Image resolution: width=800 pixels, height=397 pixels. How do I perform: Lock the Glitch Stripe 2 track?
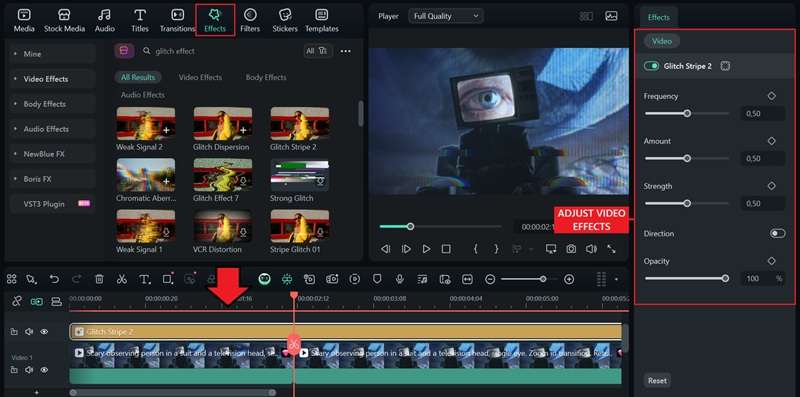coord(14,332)
